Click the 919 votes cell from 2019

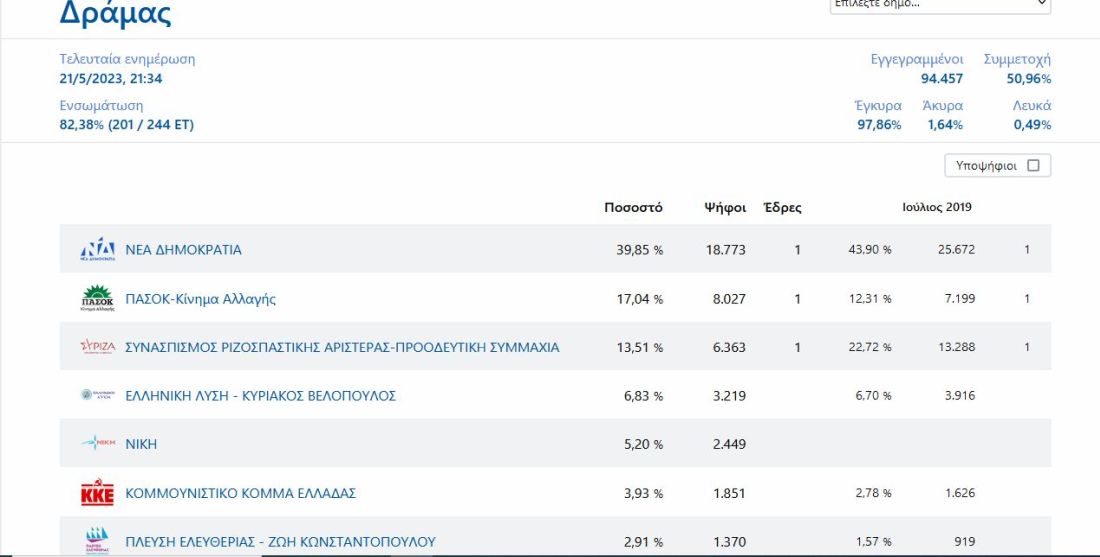pos(965,541)
